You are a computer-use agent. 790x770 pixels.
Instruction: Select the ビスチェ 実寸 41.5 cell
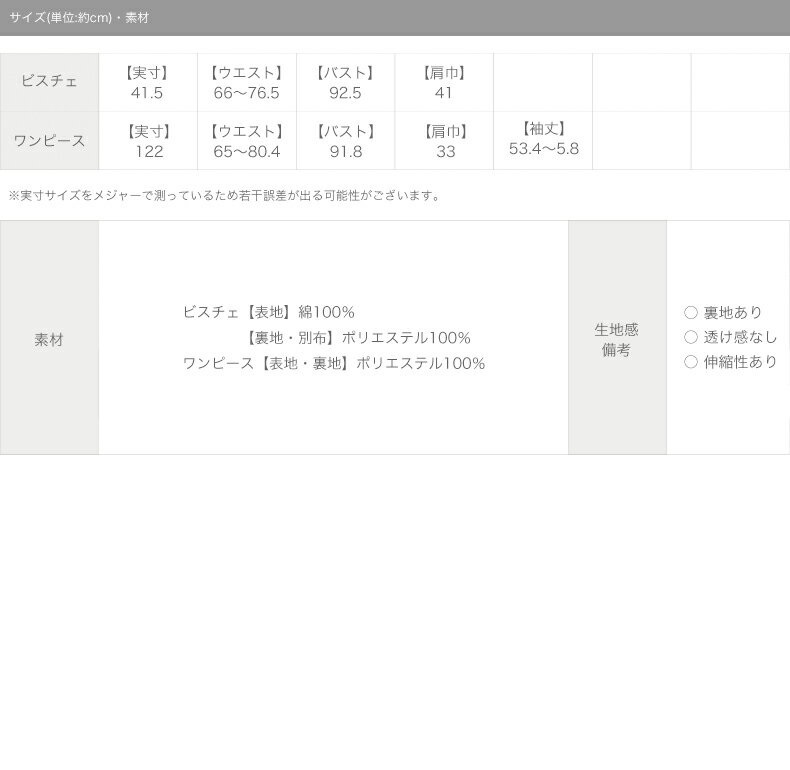[148, 82]
